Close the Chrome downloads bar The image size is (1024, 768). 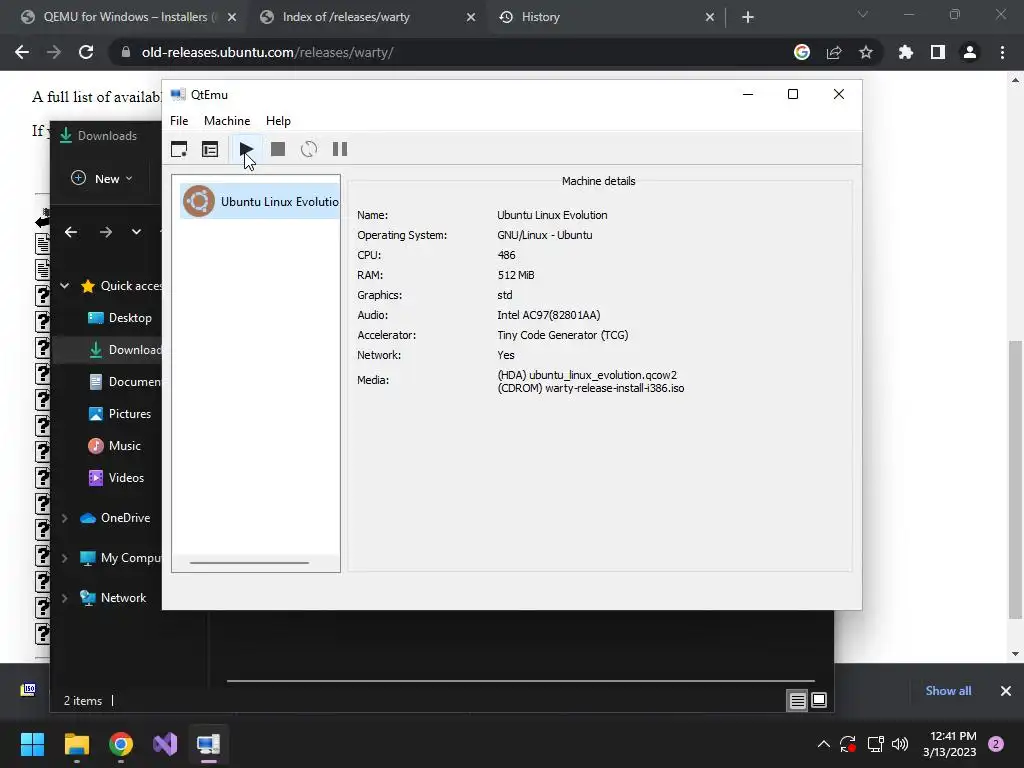click(x=1006, y=691)
